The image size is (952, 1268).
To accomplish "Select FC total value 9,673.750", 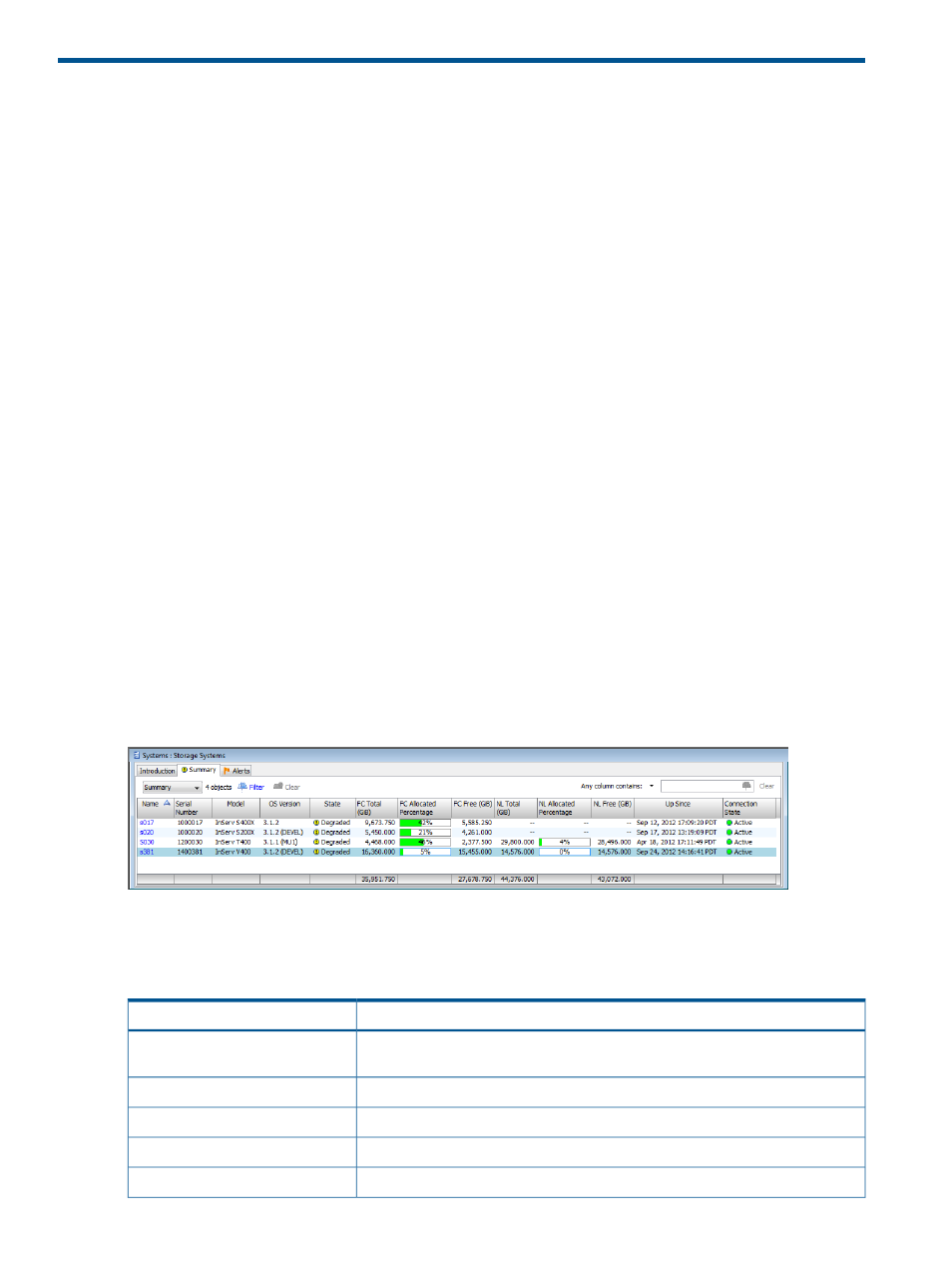I will [x=380, y=823].
